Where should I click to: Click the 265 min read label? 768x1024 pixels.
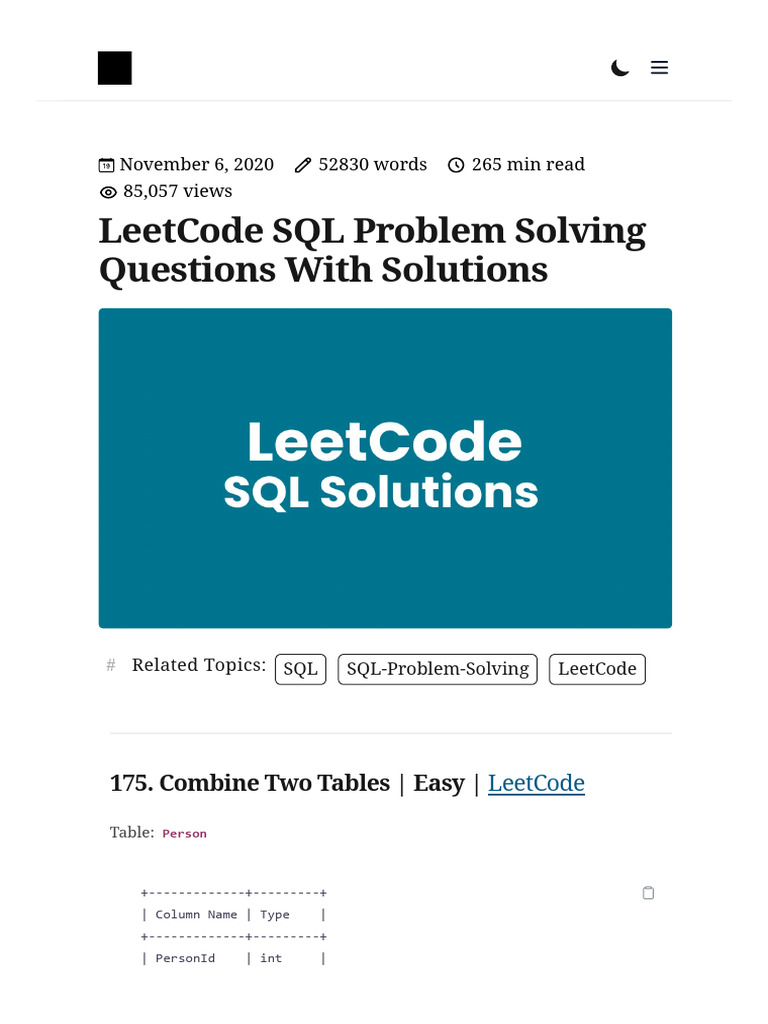coord(528,165)
